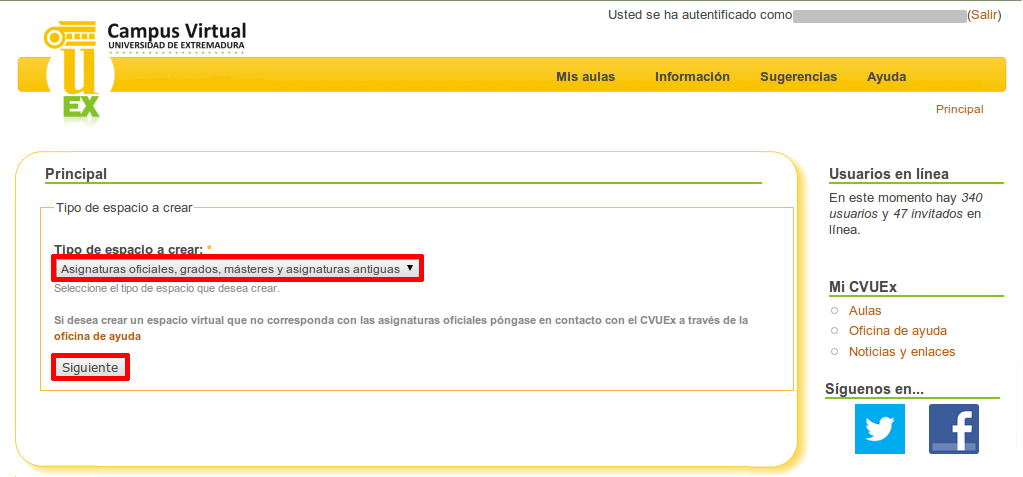
Task: Open the Ayuda menu item
Action: pyautogui.click(x=886, y=77)
